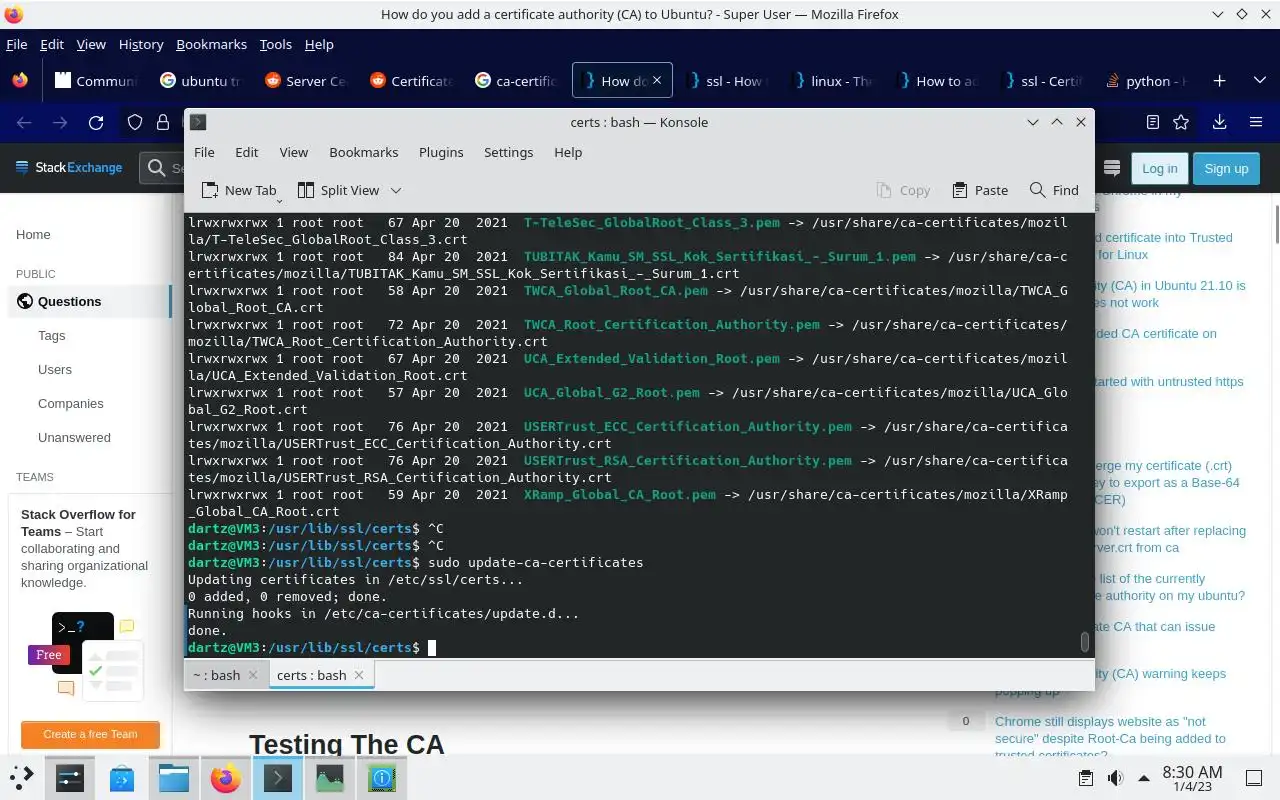Click the Stack Exchange logo

pos(68,168)
